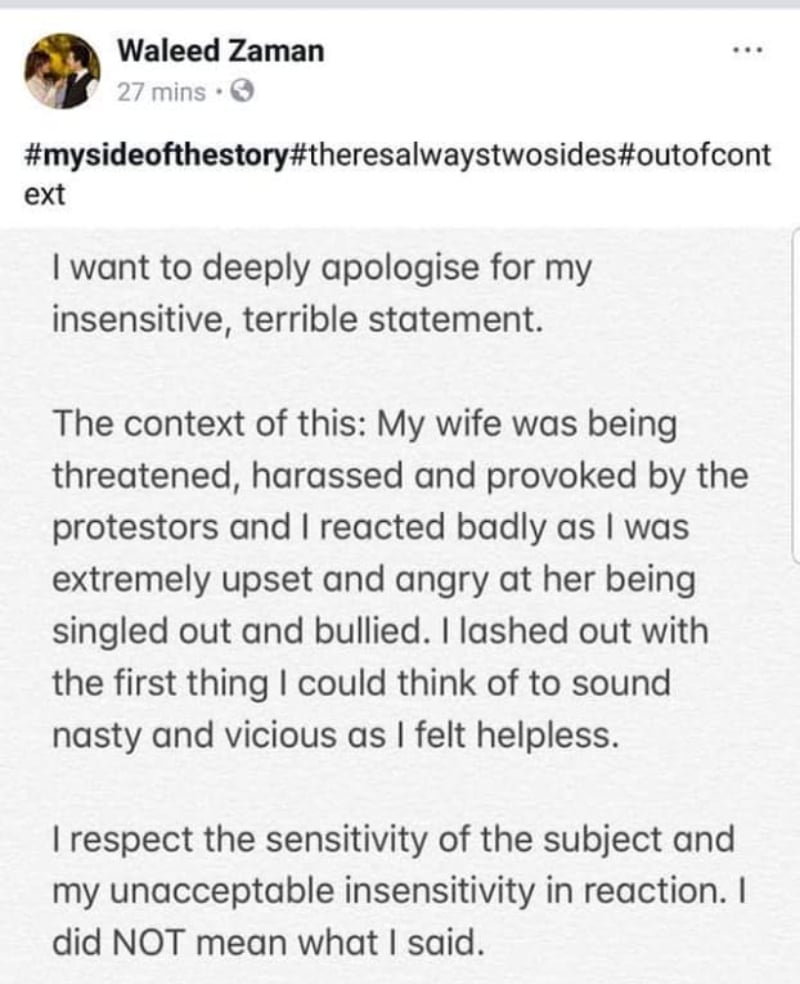Visit the Waleed Zaman profile name link

221,50
